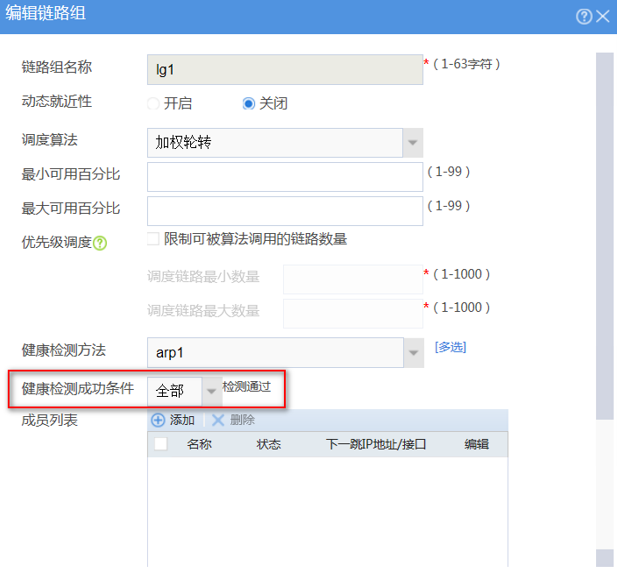Tick the select-all checkbox in member list header
Screen dimensions: 617x568
[x=161, y=444]
